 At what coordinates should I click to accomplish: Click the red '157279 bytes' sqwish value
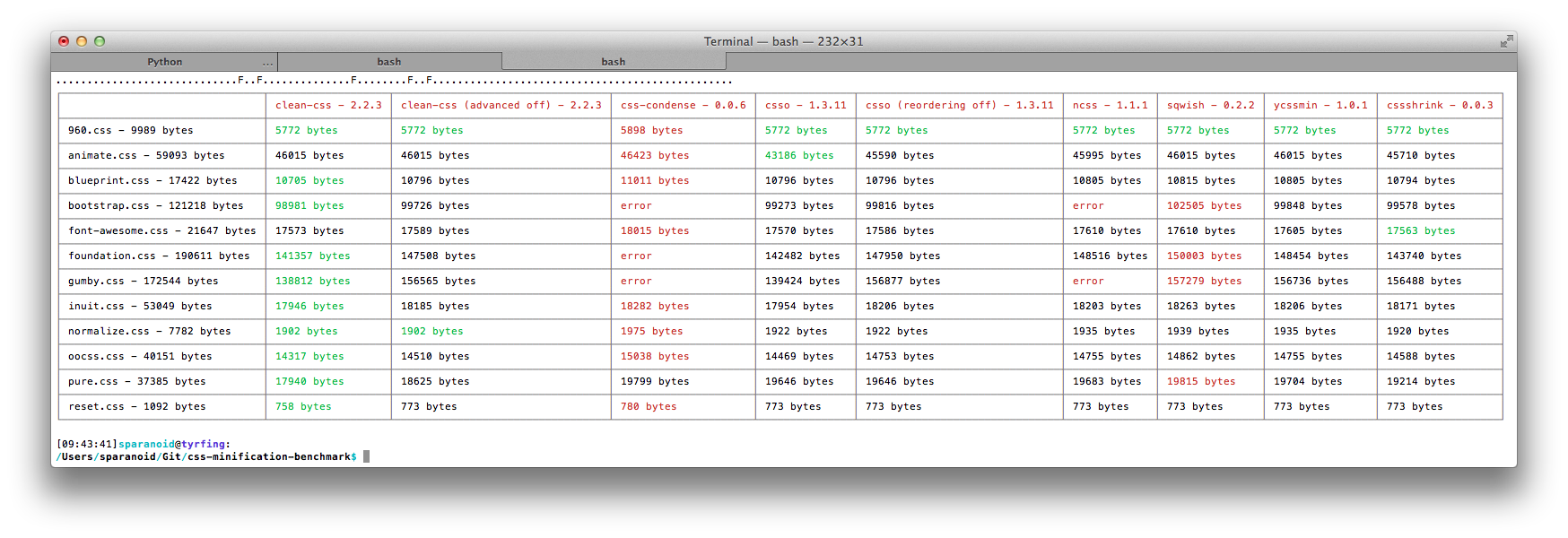[x=1204, y=281]
